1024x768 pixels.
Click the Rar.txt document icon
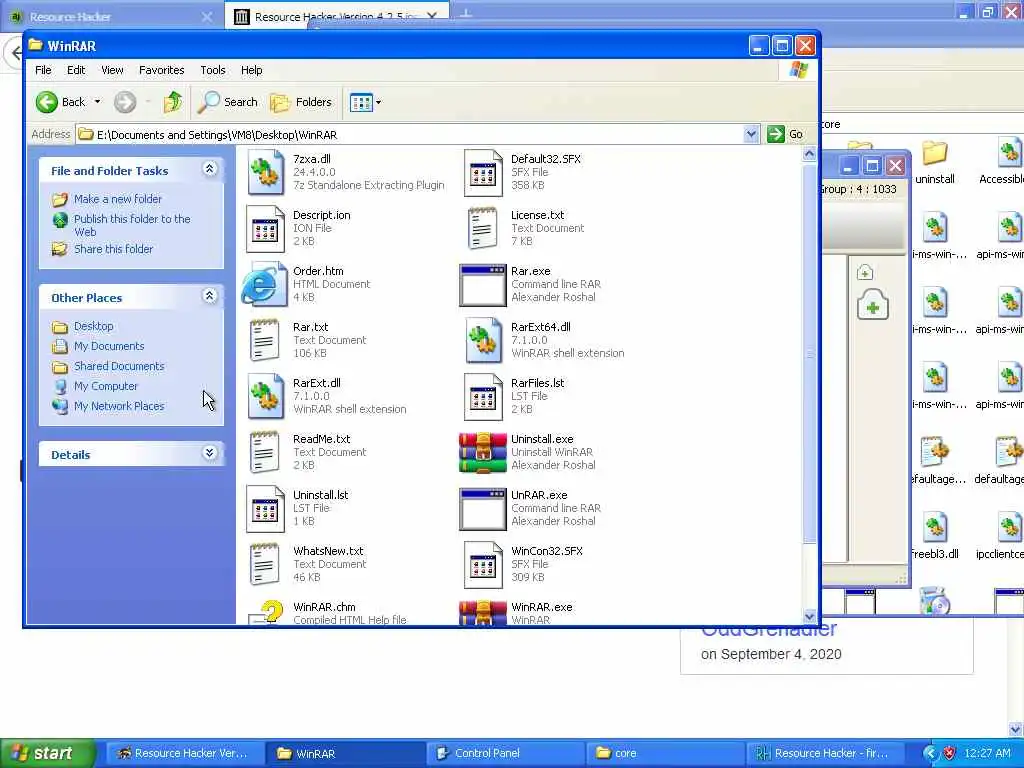pos(265,340)
